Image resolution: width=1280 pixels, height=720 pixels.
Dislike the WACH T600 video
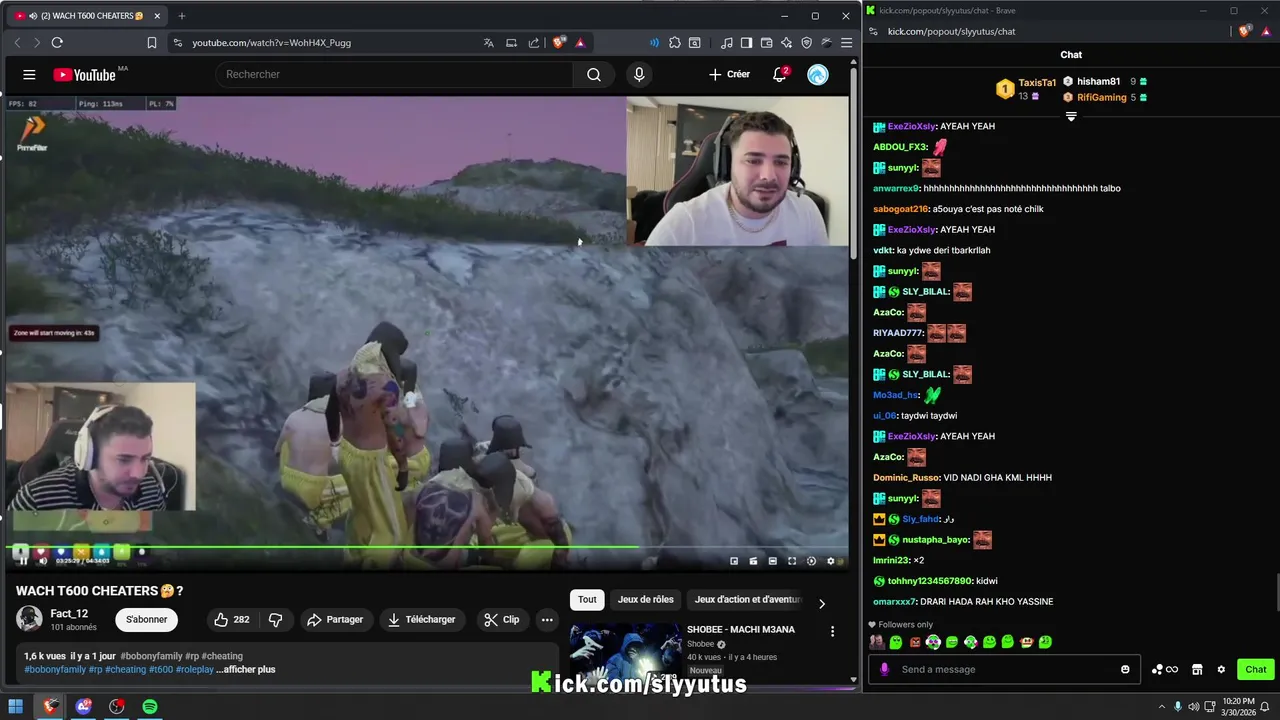[x=276, y=620]
